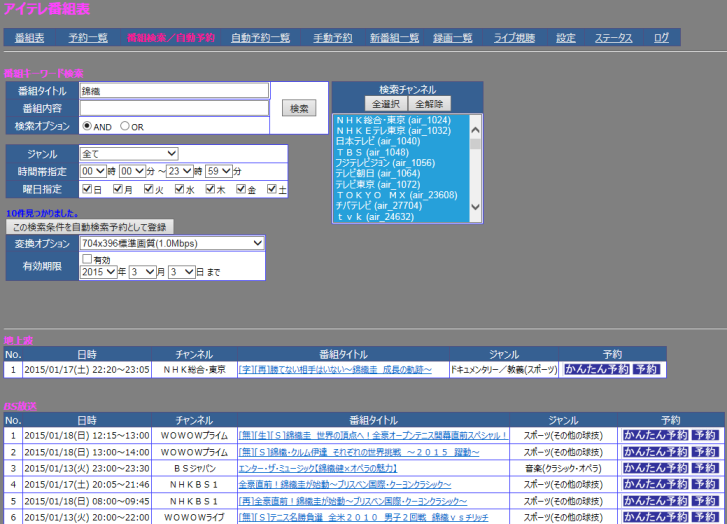Click かんたん予約 for BSジャパン 23:00 program
This screenshot has height=524, width=727.
point(655,468)
